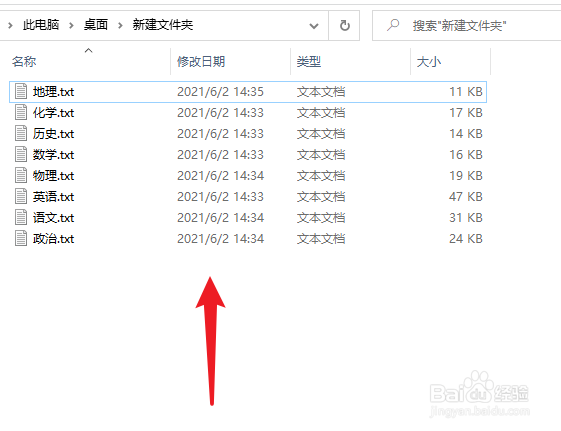Click modified date in 化学.txt row

tap(220, 113)
